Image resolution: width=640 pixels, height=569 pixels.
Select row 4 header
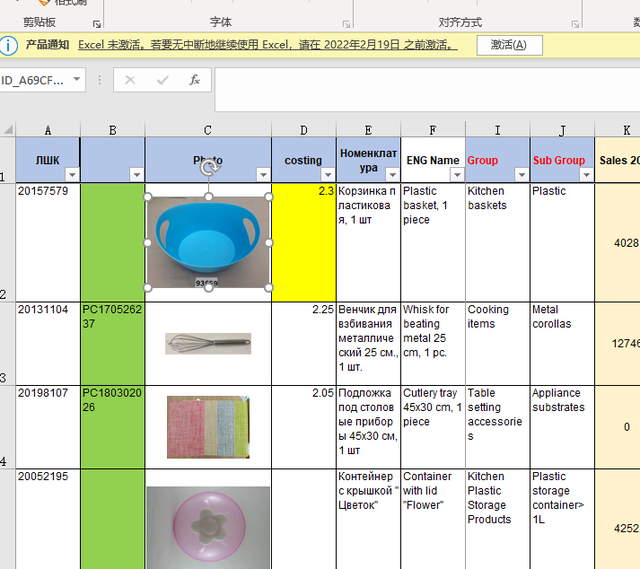(7, 427)
